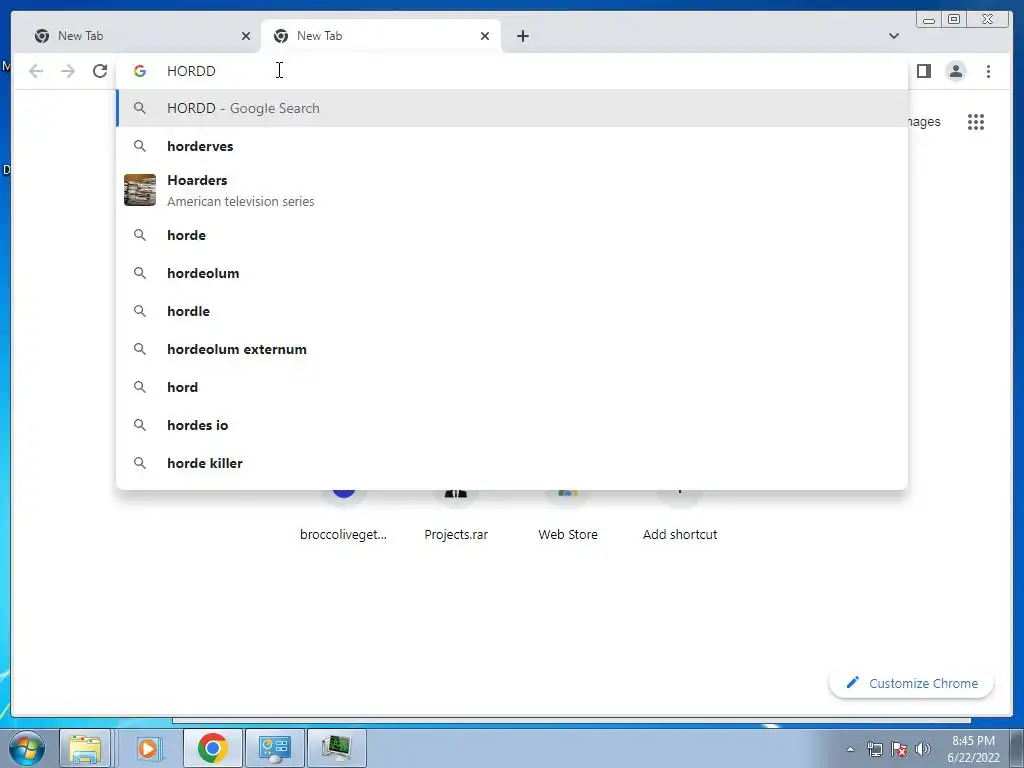Screen dimensions: 1024x768
Task: Open the Control Panel taskbar icon
Action: 274,748
